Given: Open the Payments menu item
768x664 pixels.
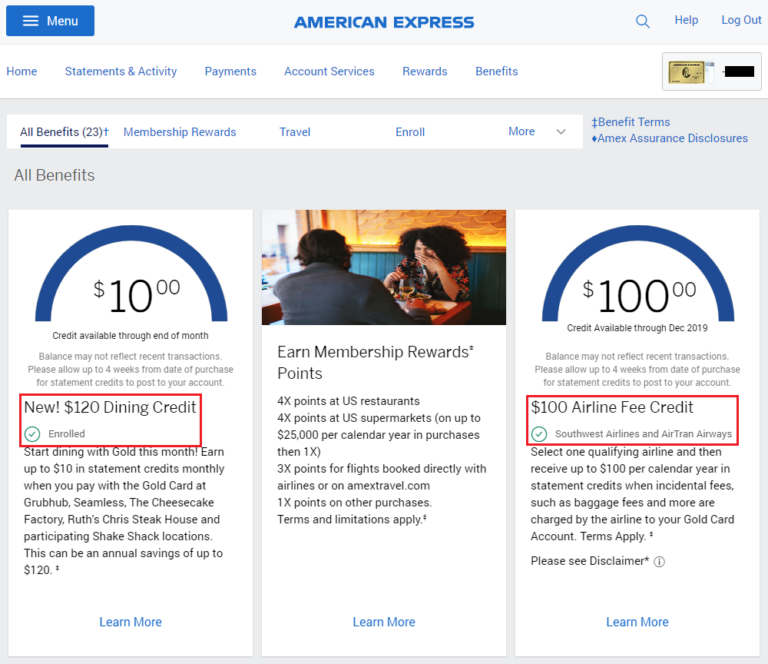Looking at the screenshot, I should (x=231, y=71).
